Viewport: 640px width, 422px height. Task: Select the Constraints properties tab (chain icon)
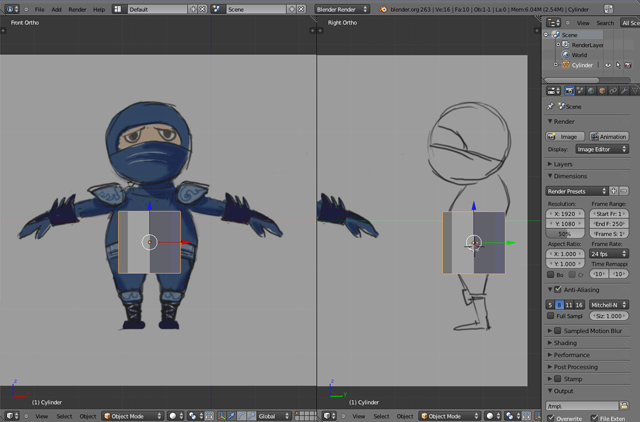(613, 91)
